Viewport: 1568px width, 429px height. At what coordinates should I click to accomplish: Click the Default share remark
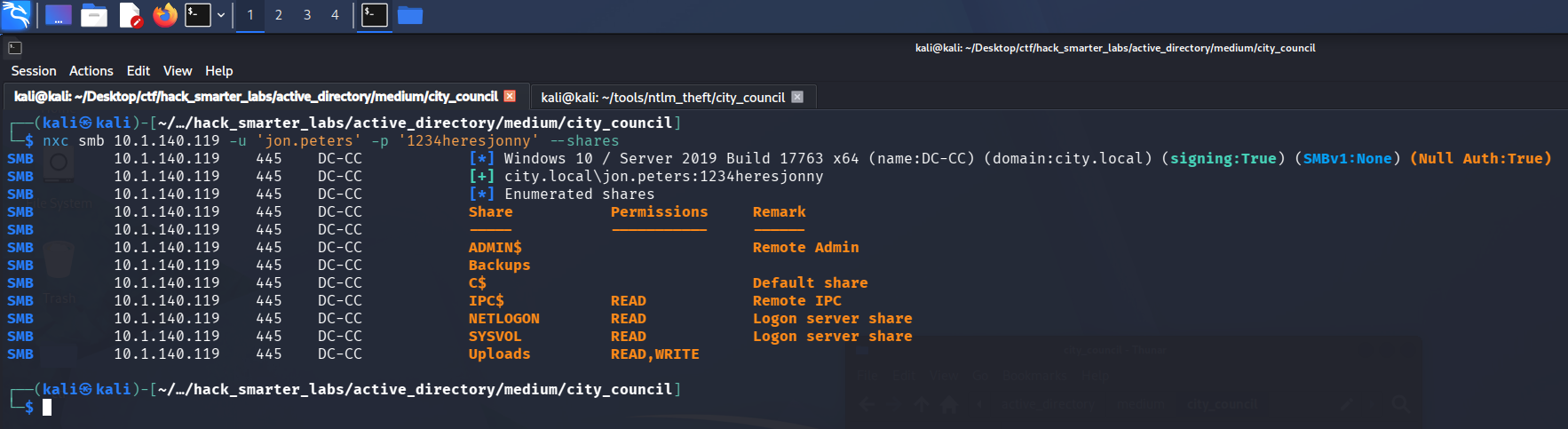pos(811,283)
